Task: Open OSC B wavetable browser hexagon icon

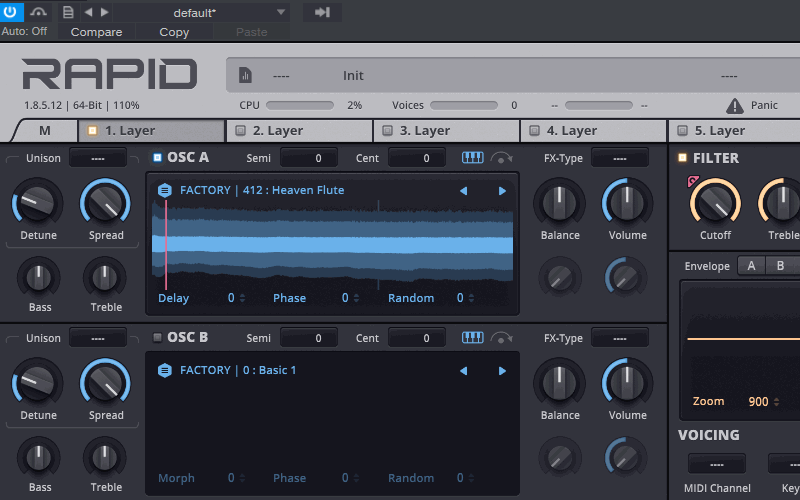Action: tap(164, 370)
